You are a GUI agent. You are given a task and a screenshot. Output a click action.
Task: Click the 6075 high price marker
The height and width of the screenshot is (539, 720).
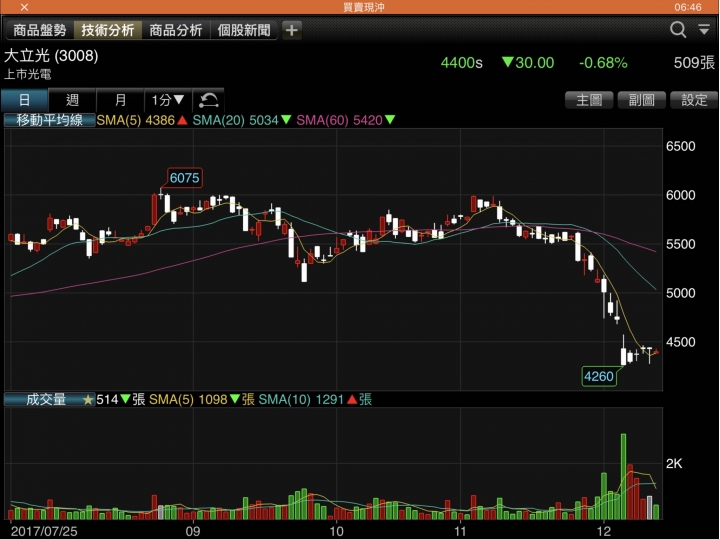(185, 178)
